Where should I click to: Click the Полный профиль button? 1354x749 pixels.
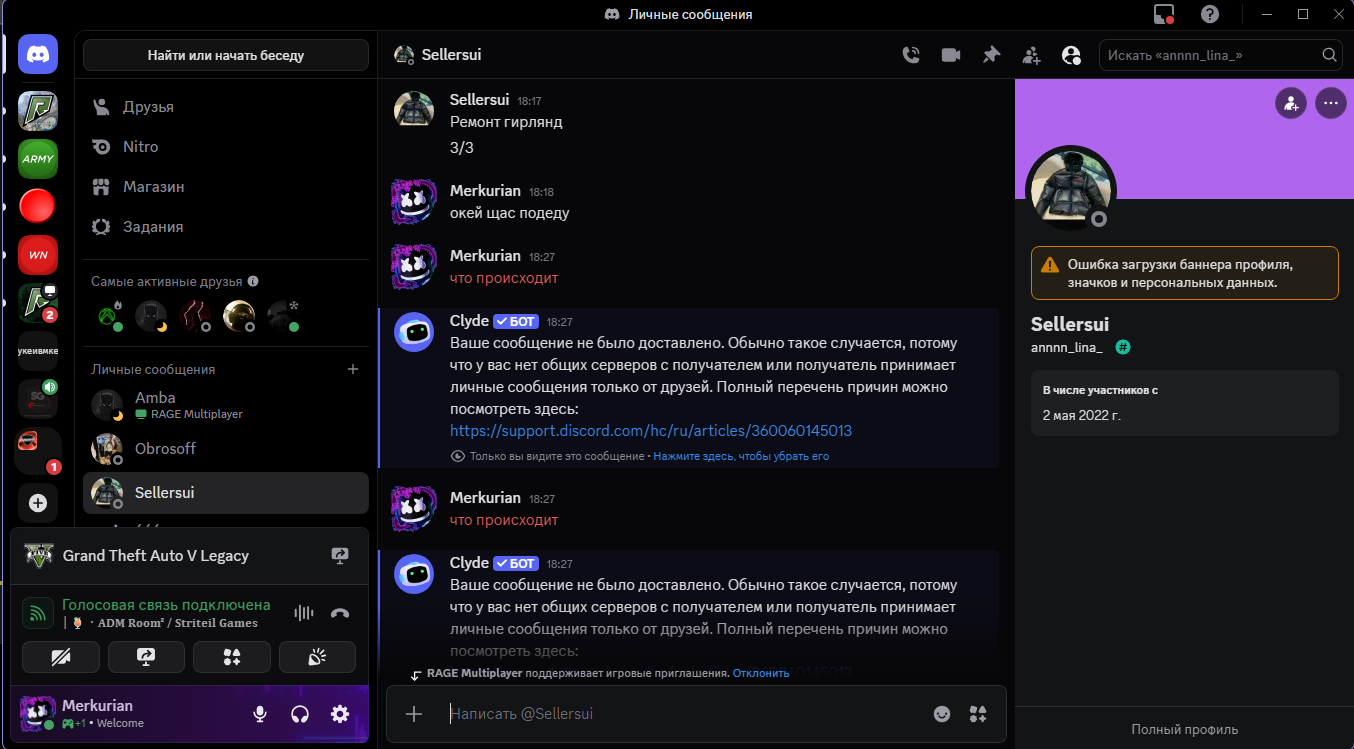tap(1184, 729)
